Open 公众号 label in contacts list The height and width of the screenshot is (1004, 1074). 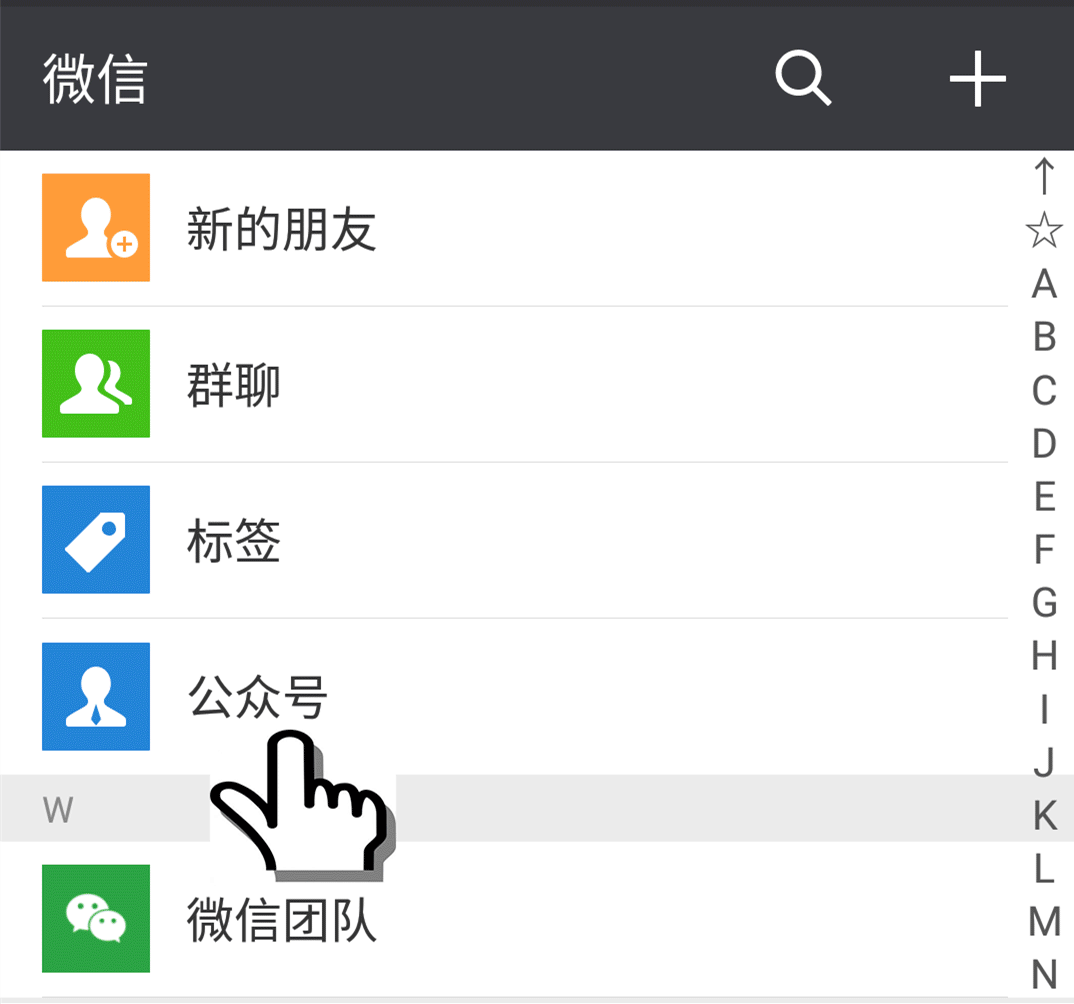pos(258,697)
